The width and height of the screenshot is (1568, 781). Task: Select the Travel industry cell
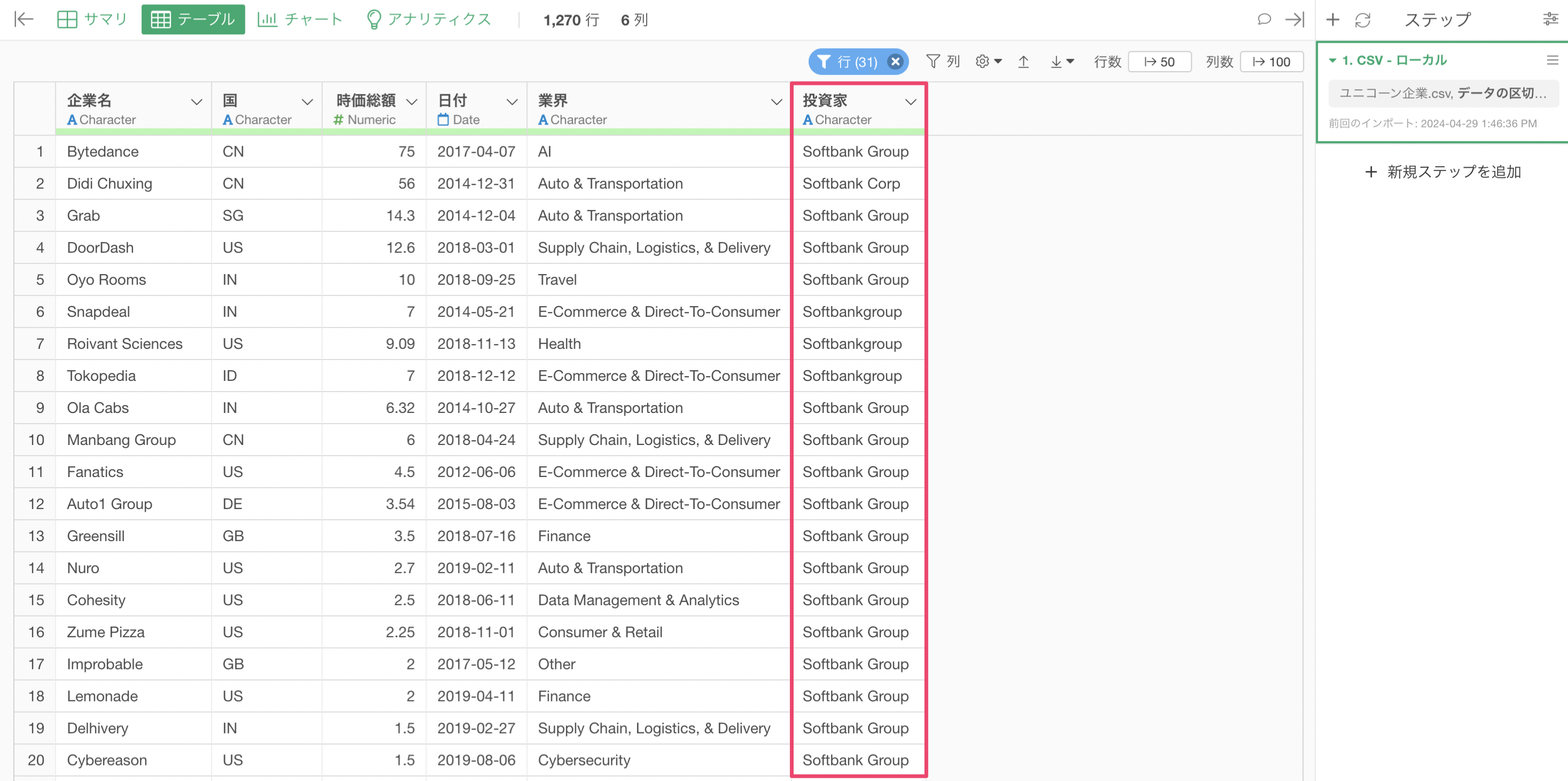(658, 280)
